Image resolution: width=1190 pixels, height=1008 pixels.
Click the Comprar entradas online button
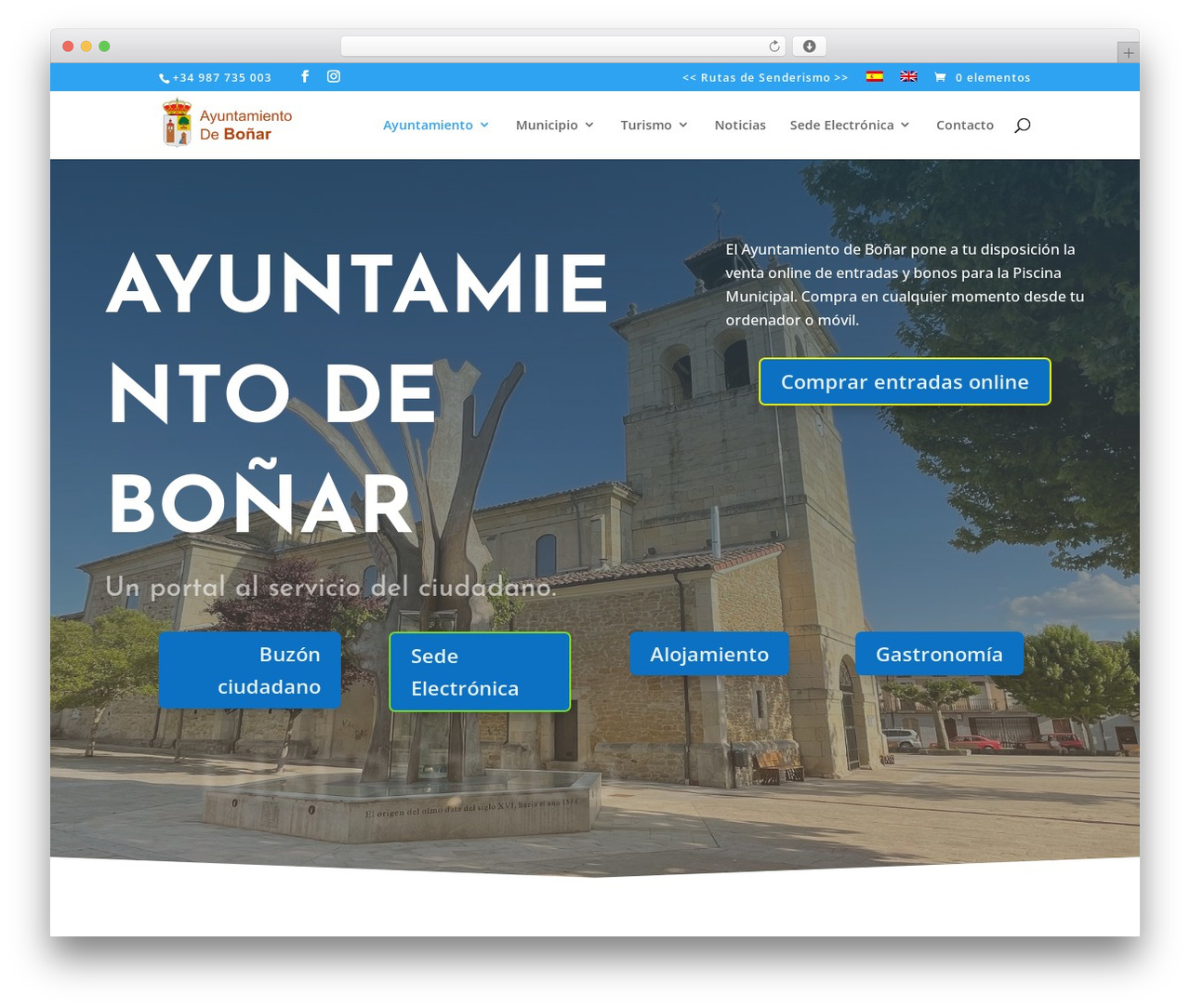pos(905,381)
